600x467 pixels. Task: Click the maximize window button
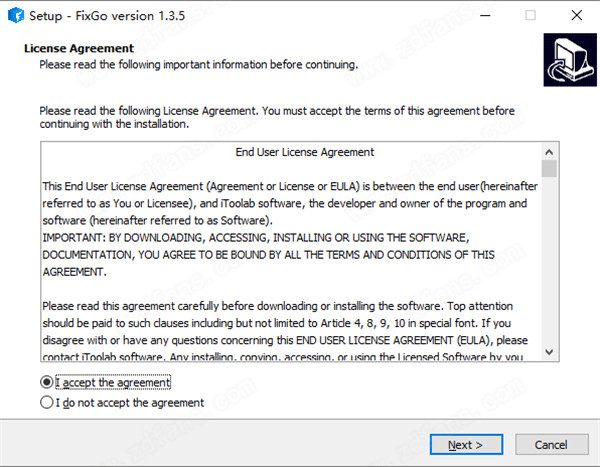coord(530,16)
